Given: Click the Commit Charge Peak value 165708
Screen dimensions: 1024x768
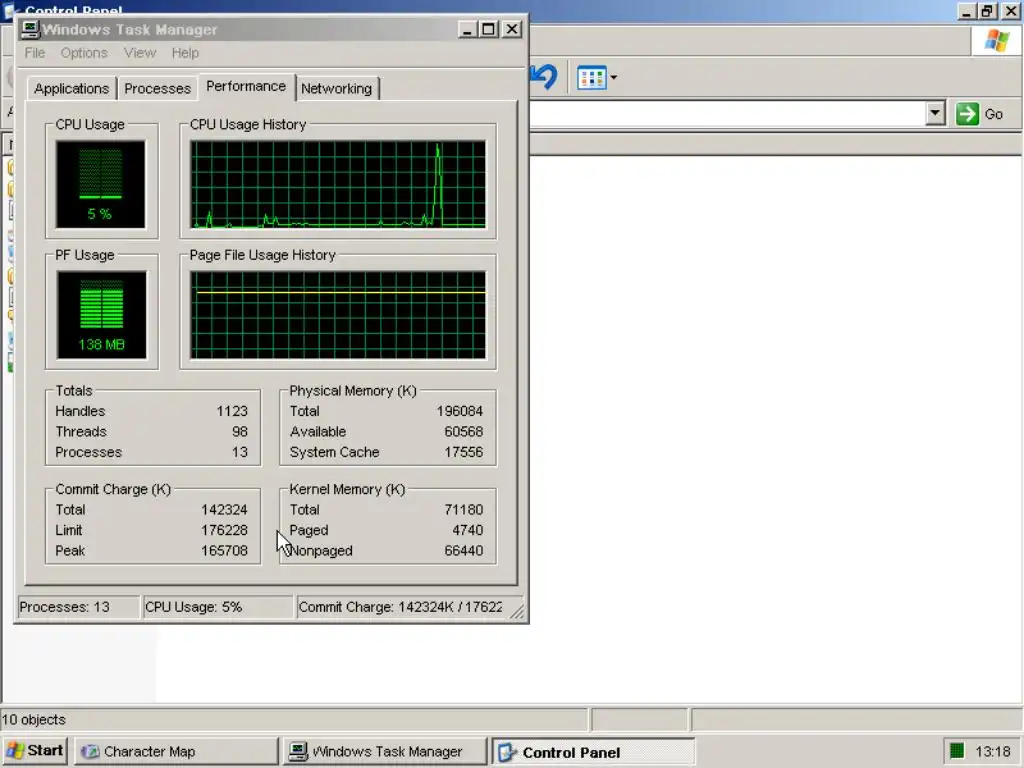Looking at the screenshot, I should coord(225,551).
